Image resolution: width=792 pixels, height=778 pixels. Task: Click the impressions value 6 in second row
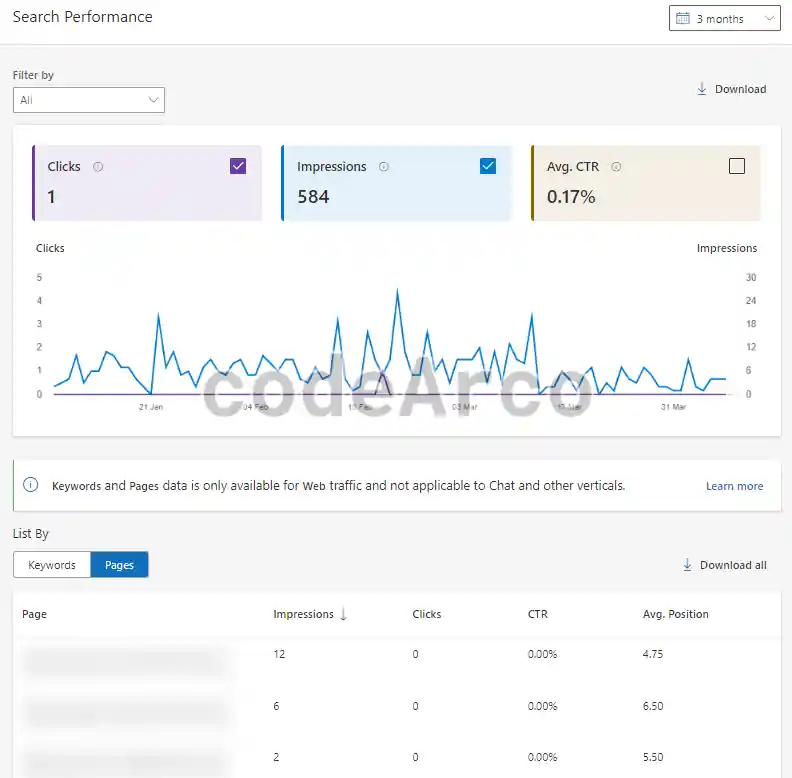click(276, 706)
